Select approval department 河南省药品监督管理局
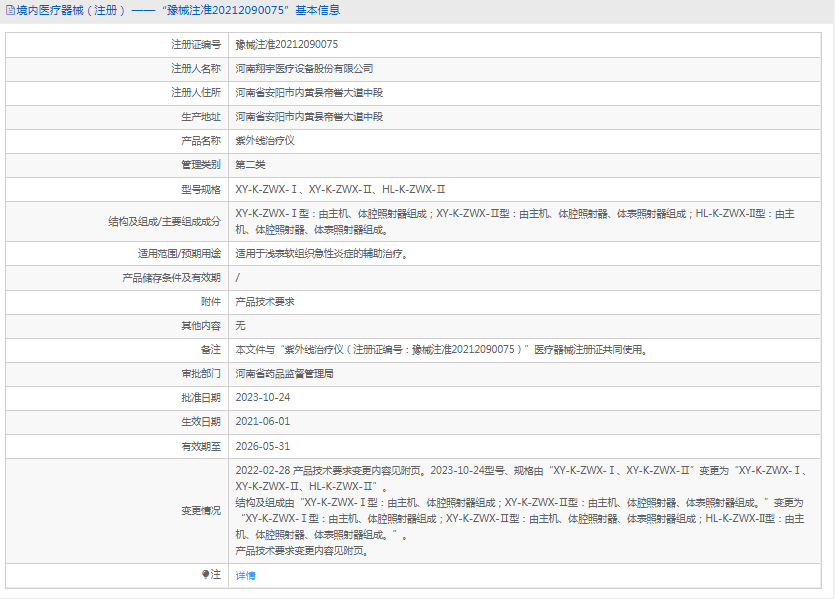 pos(284,374)
